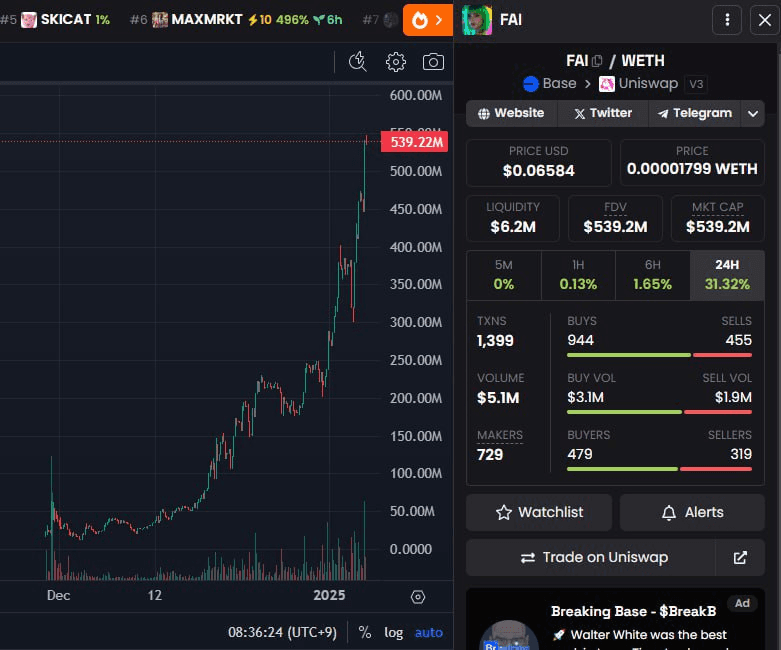Click the orange trending fire button
This screenshot has width=781, height=650.
(x=427, y=19)
